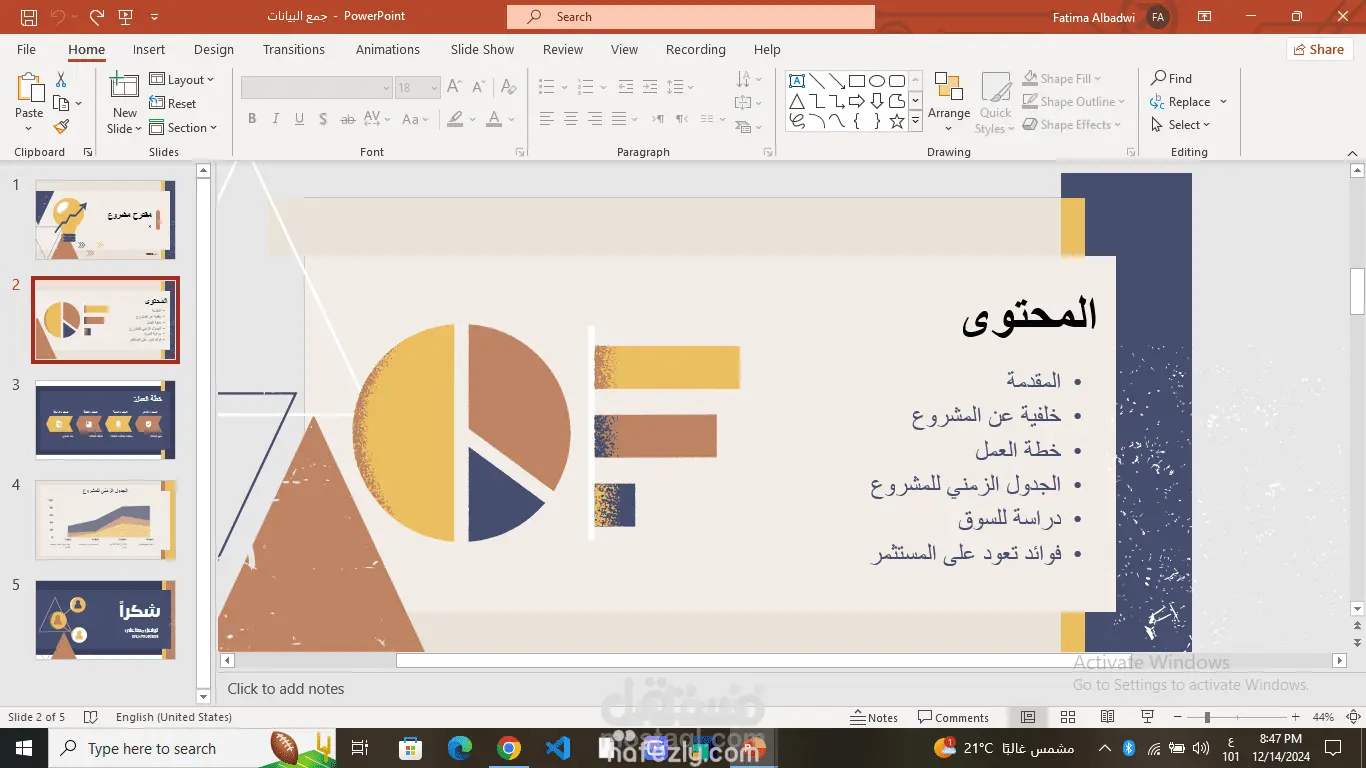Screen dimensions: 1366x768
Task: Open the font name combo box
Action: click(x=316, y=88)
